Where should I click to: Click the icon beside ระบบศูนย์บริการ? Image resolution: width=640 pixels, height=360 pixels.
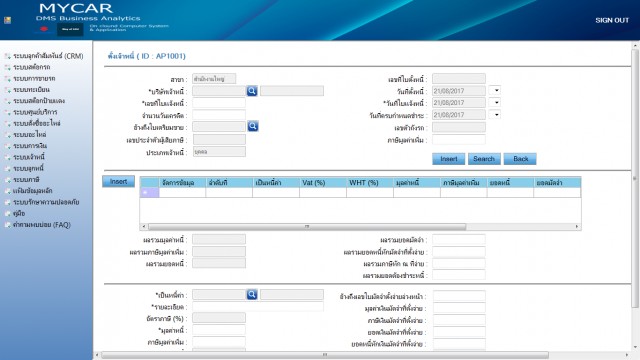click(x=7, y=112)
